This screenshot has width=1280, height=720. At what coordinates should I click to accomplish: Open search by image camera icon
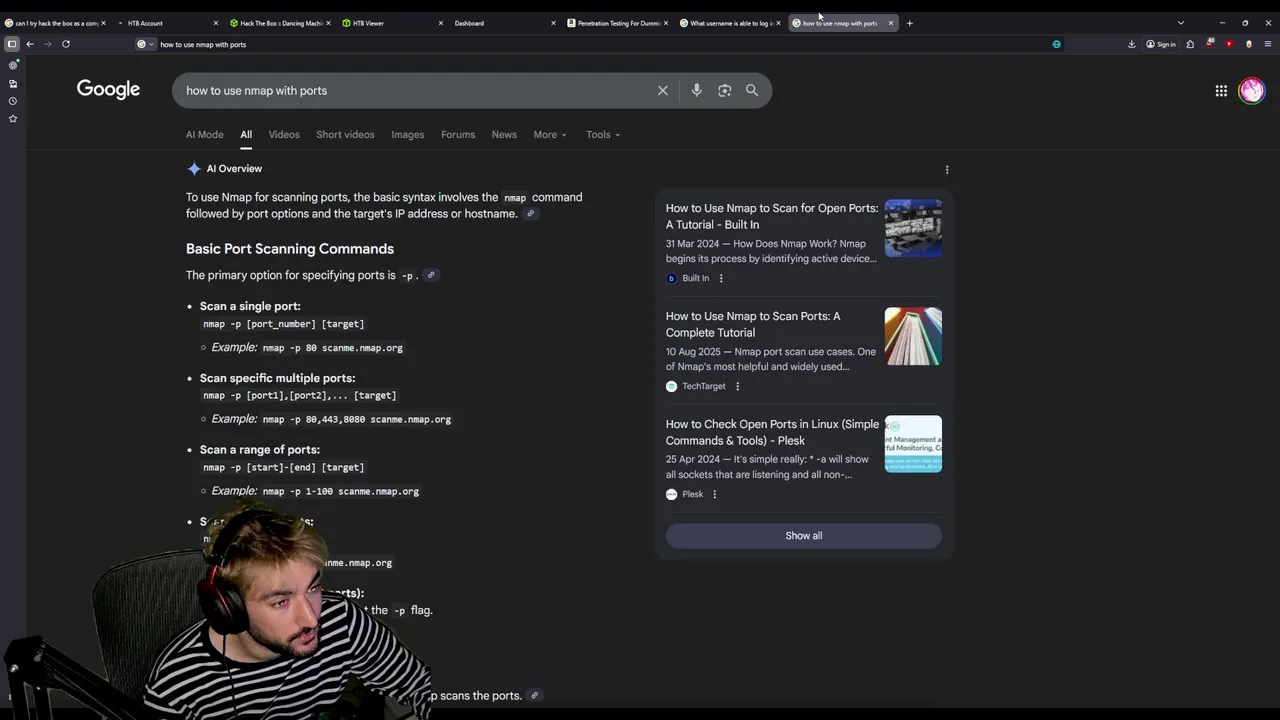point(724,90)
